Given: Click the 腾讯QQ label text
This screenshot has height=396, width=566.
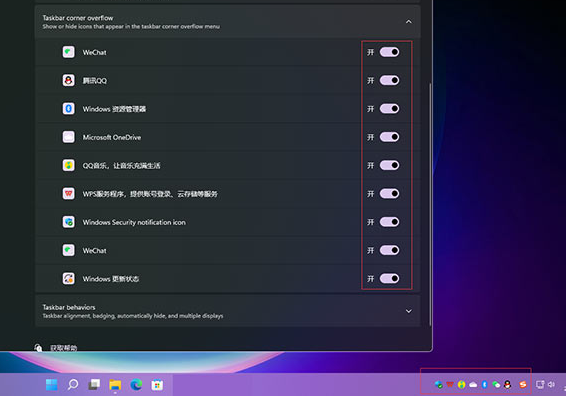Looking at the screenshot, I should [x=95, y=80].
